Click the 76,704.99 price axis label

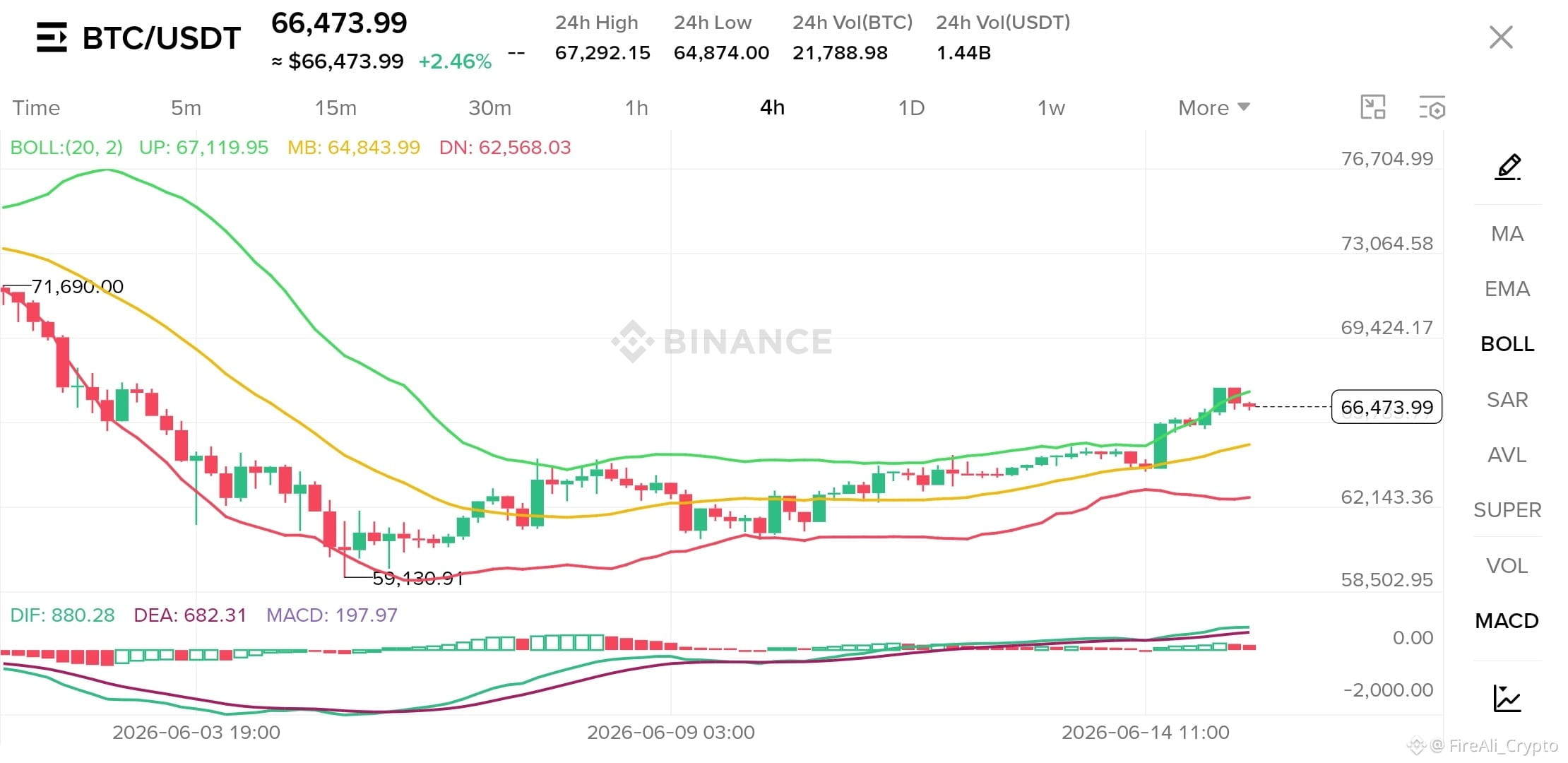click(1387, 158)
